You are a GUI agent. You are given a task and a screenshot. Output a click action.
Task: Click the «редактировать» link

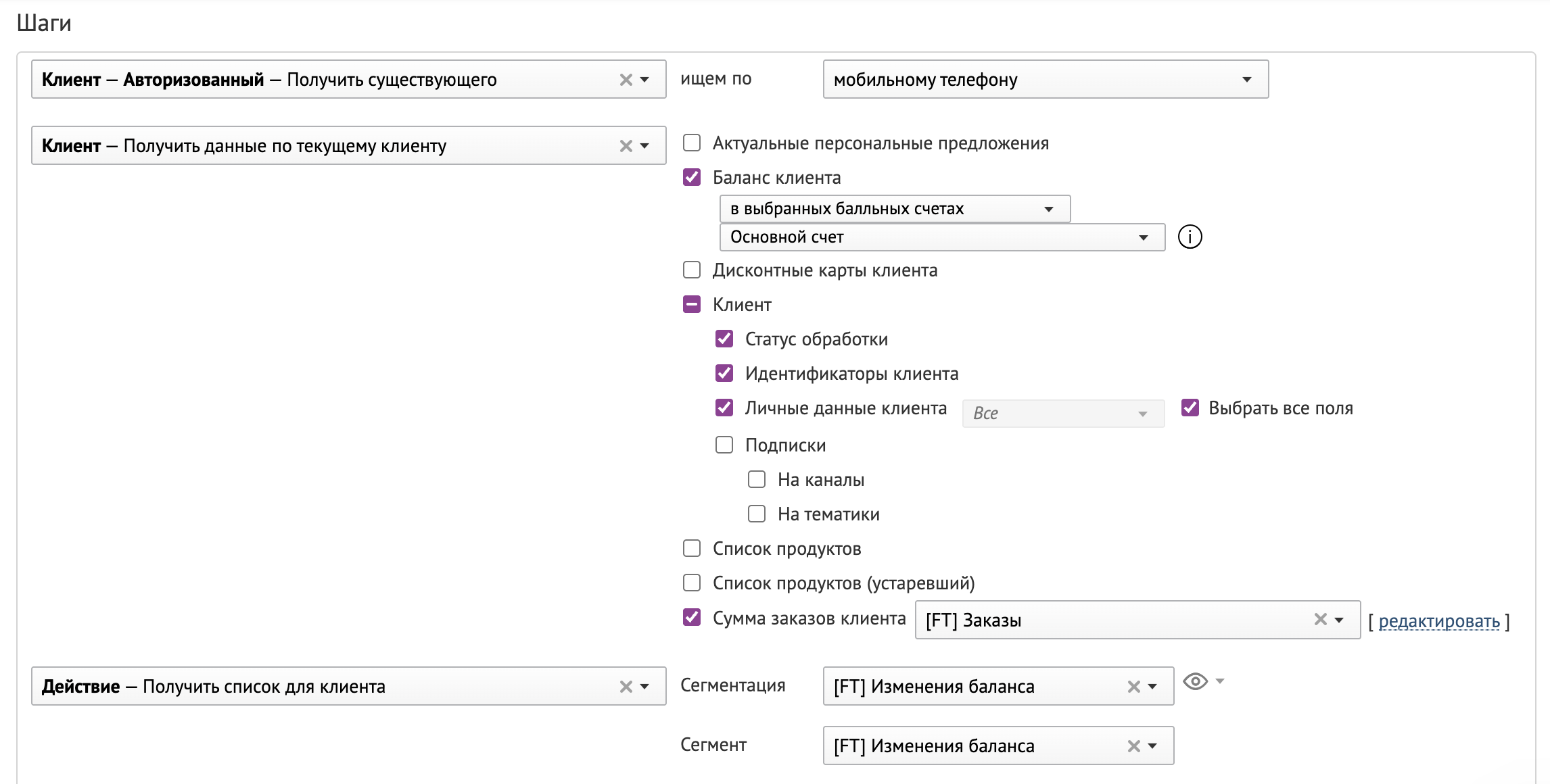pos(1440,622)
